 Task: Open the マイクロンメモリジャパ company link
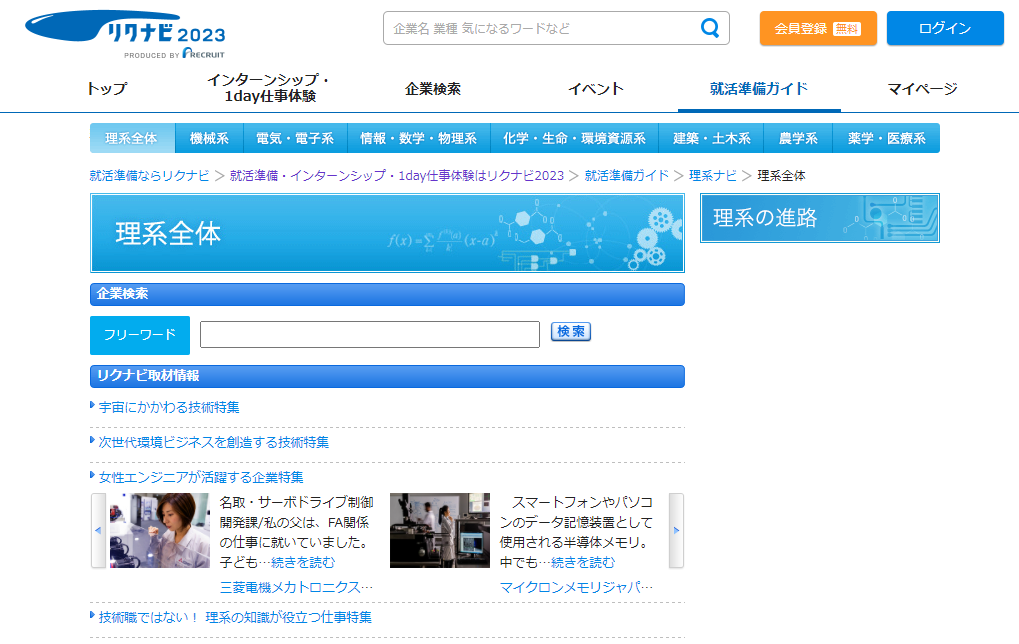pos(576,587)
